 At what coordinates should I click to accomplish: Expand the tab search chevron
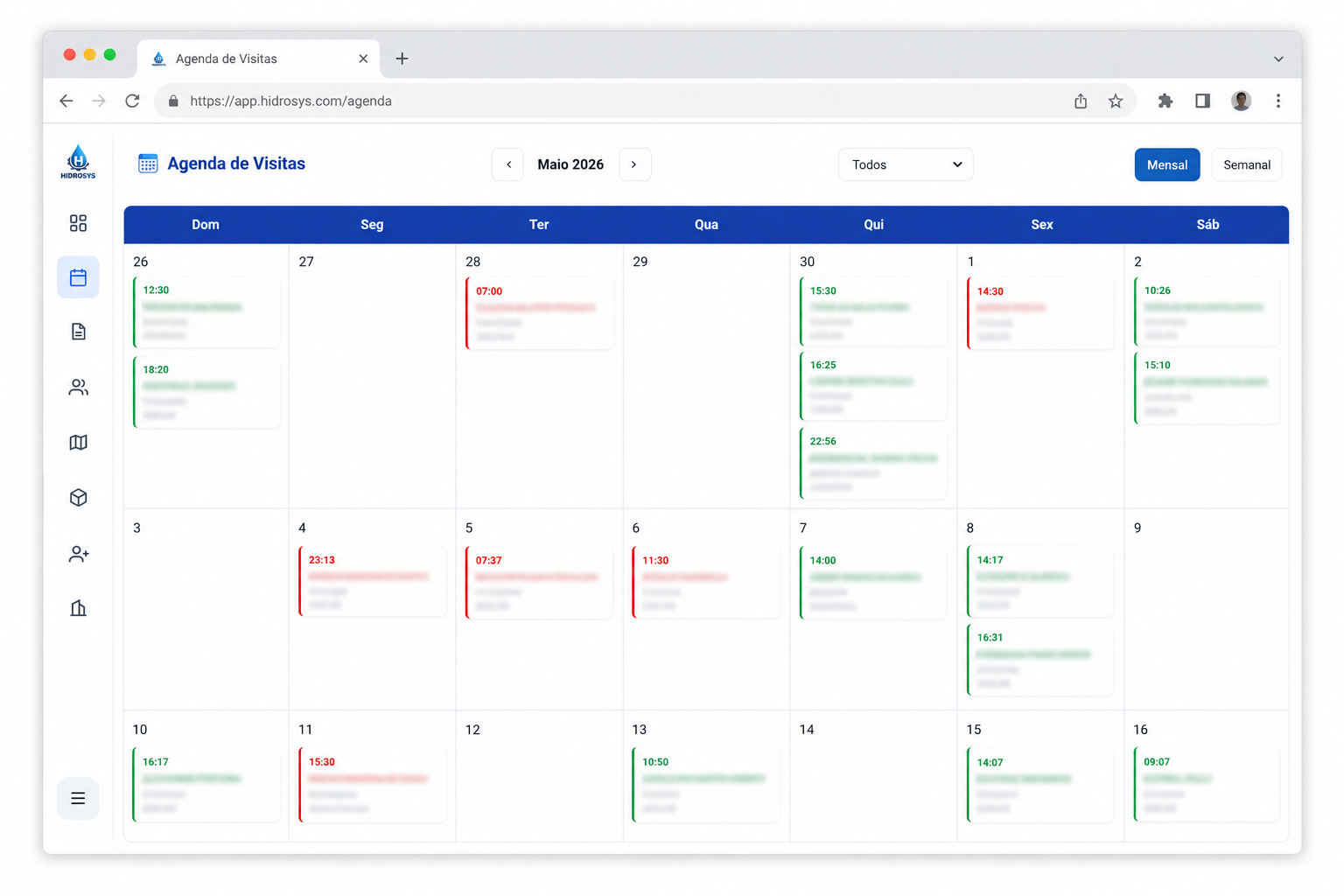(x=1278, y=59)
